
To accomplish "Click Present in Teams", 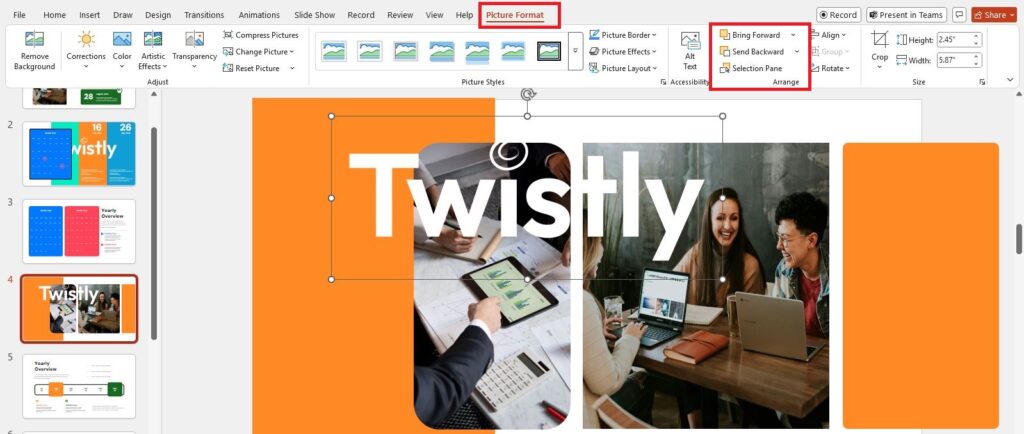I will coord(908,15).
